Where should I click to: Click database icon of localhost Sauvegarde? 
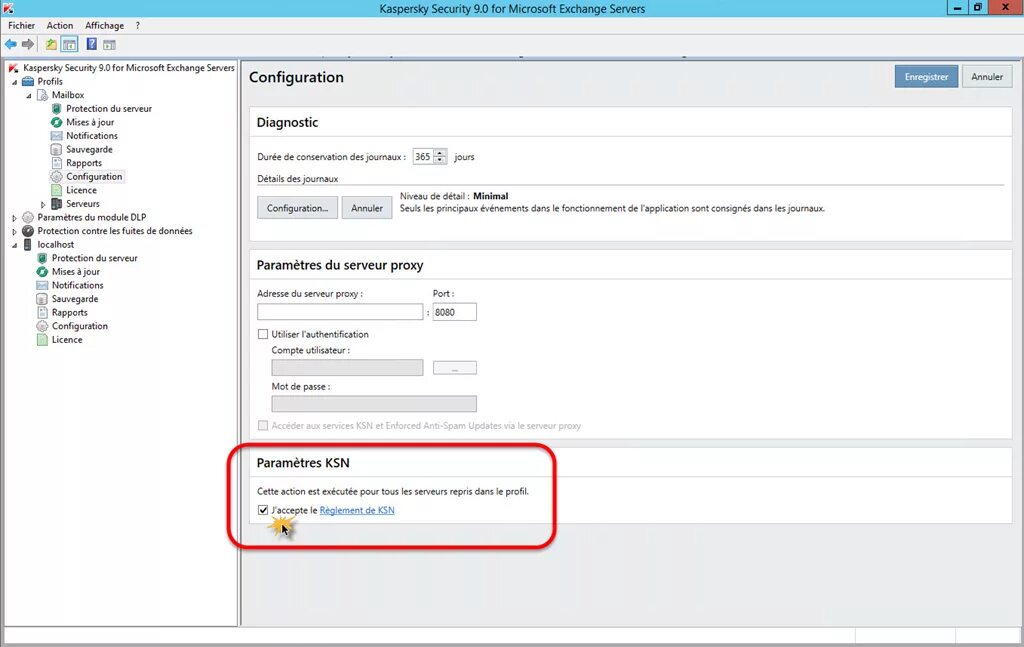pyautogui.click(x=42, y=299)
